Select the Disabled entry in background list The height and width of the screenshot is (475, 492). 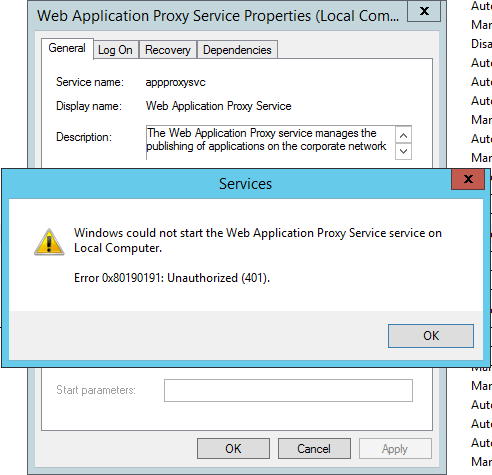coord(481,44)
